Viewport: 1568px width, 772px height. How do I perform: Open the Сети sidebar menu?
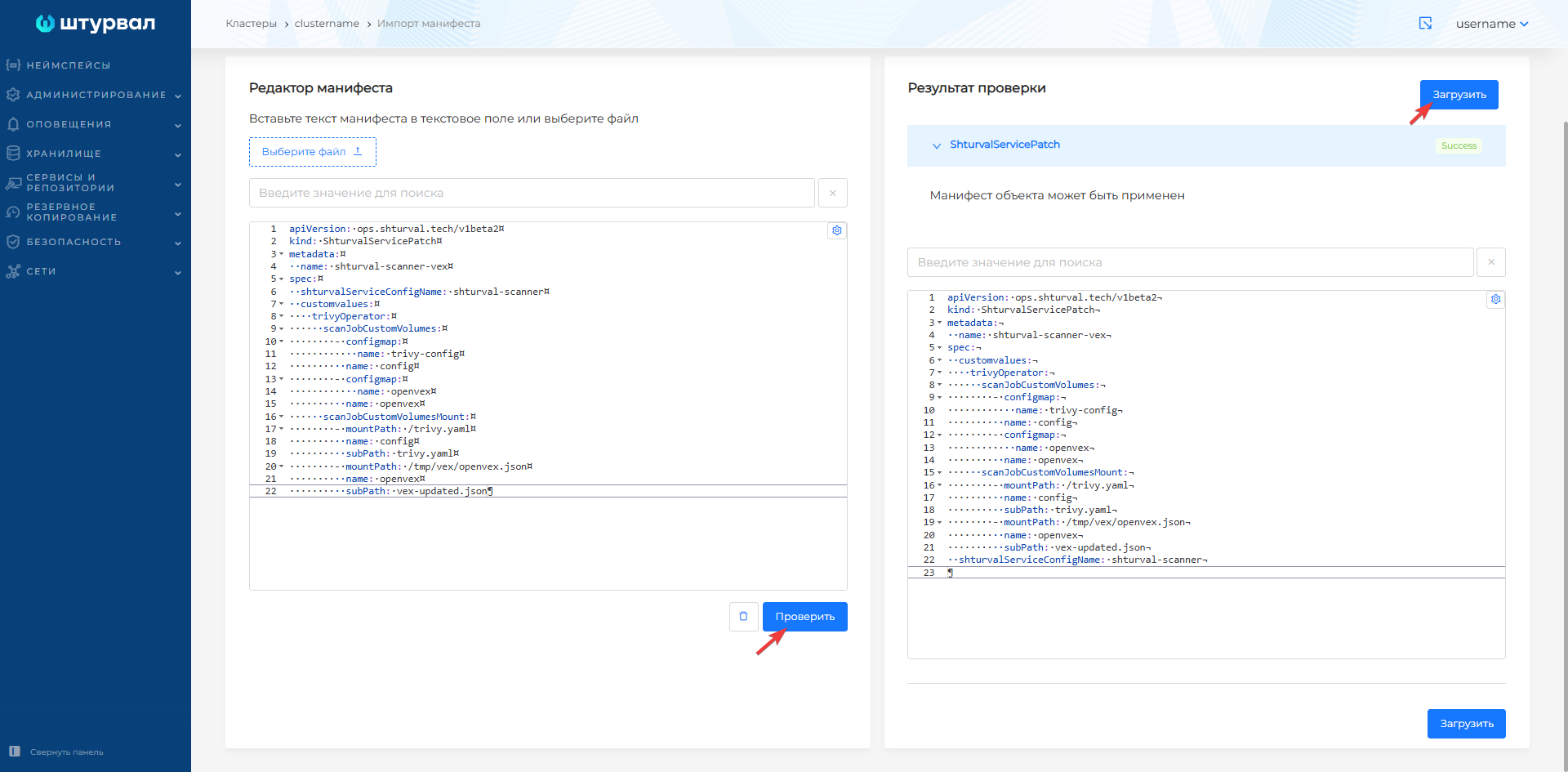96,272
